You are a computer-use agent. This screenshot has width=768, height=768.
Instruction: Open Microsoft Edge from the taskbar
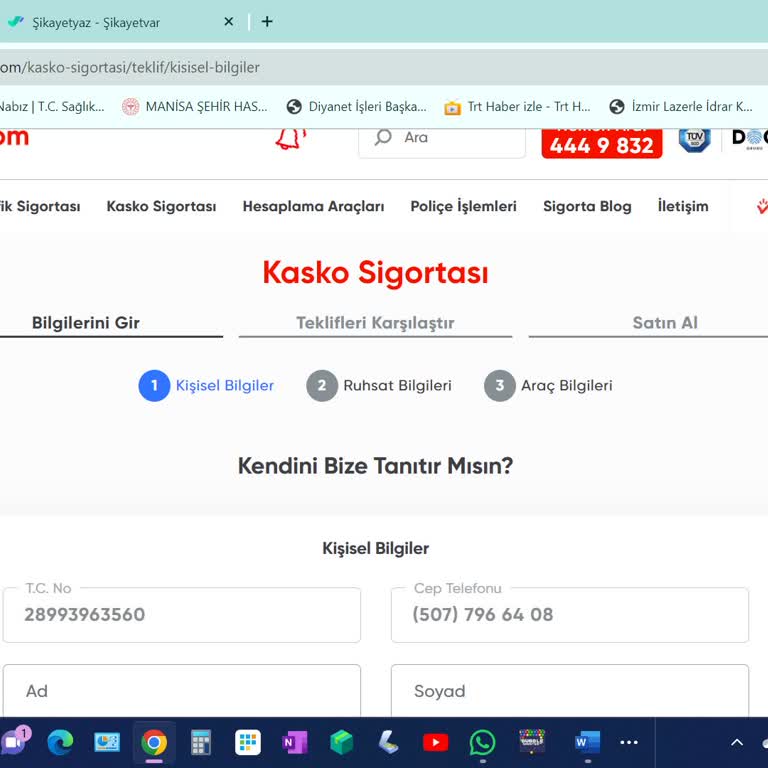point(60,743)
